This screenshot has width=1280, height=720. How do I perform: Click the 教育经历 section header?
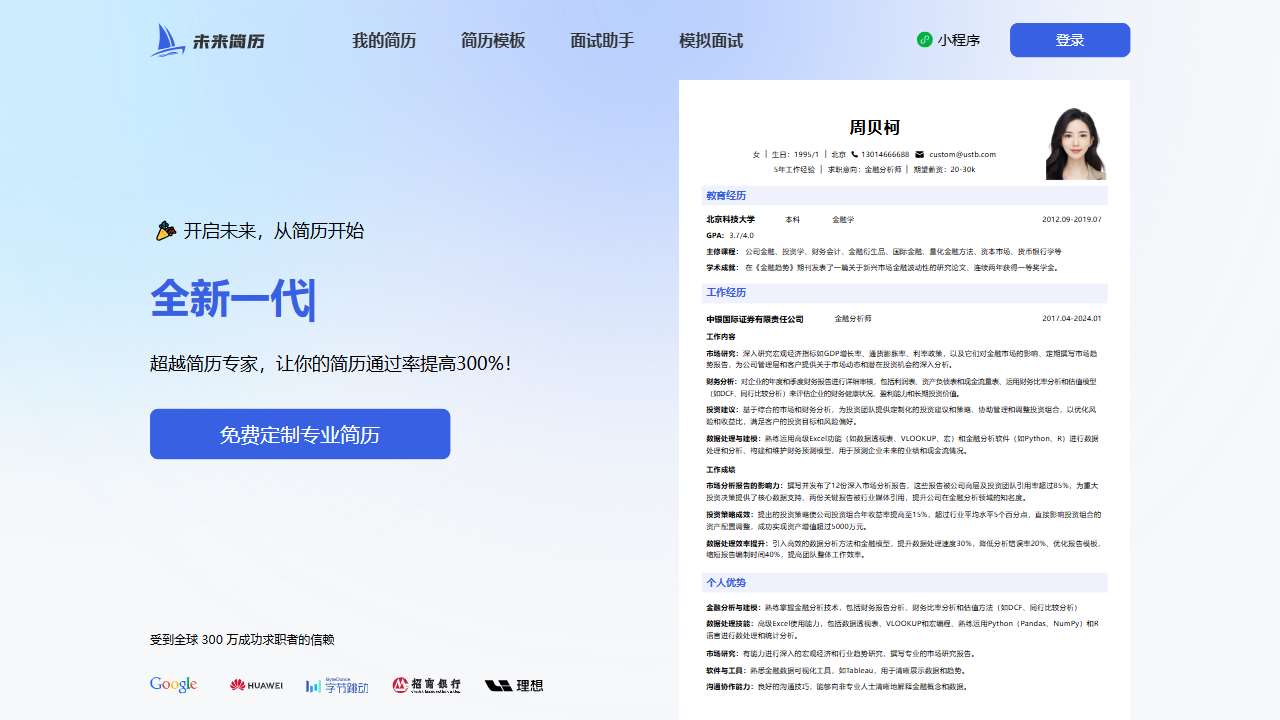[x=726, y=196]
